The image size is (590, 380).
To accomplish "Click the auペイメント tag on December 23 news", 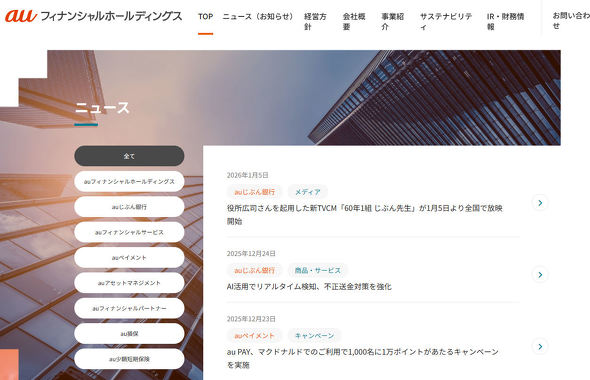I will click(x=255, y=336).
